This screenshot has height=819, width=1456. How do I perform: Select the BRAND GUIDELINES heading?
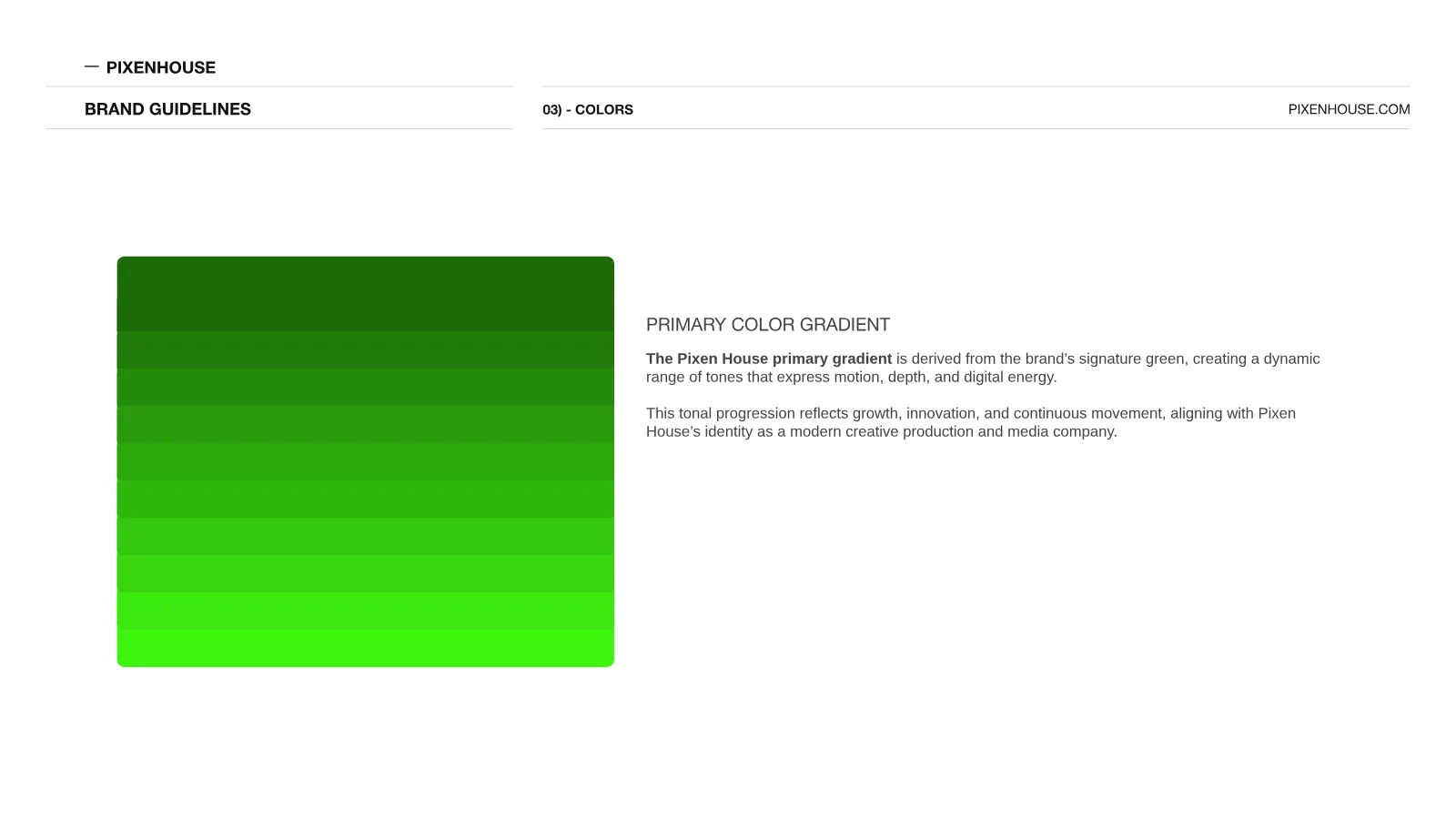(167, 109)
